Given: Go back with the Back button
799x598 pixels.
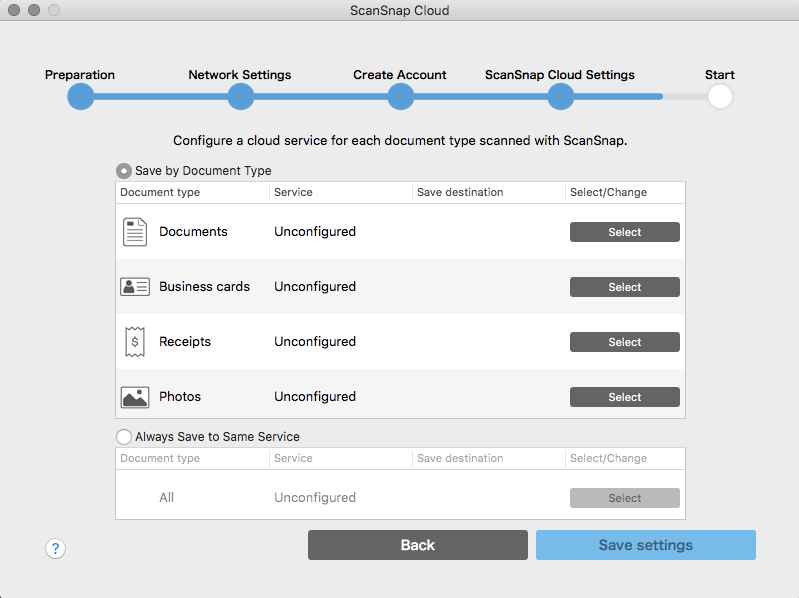Looking at the screenshot, I should coord(418,545).
